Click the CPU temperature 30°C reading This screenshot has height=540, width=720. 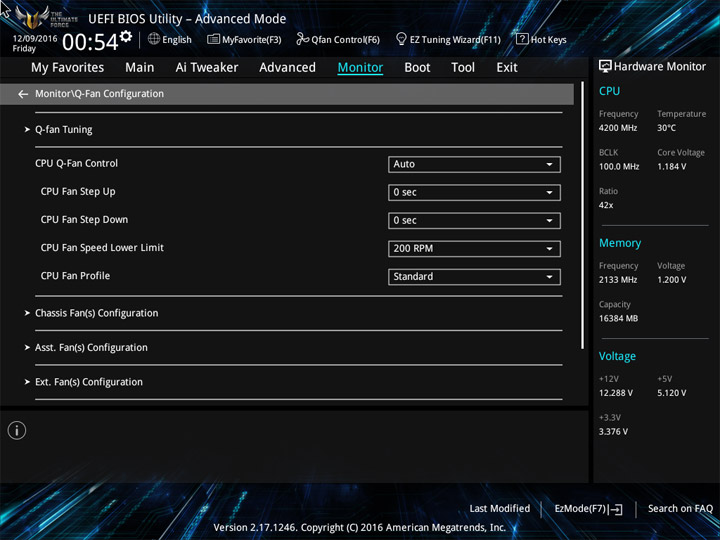[666, 128]
